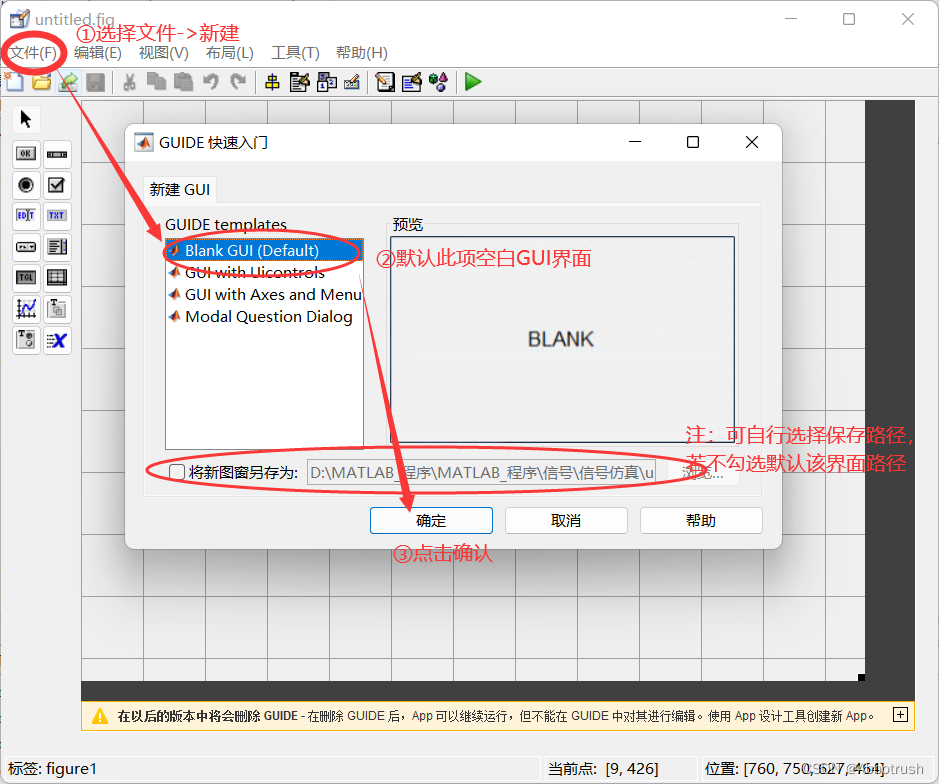Click the Paste clipboard icon
The image size is (939, 784).
183,82
